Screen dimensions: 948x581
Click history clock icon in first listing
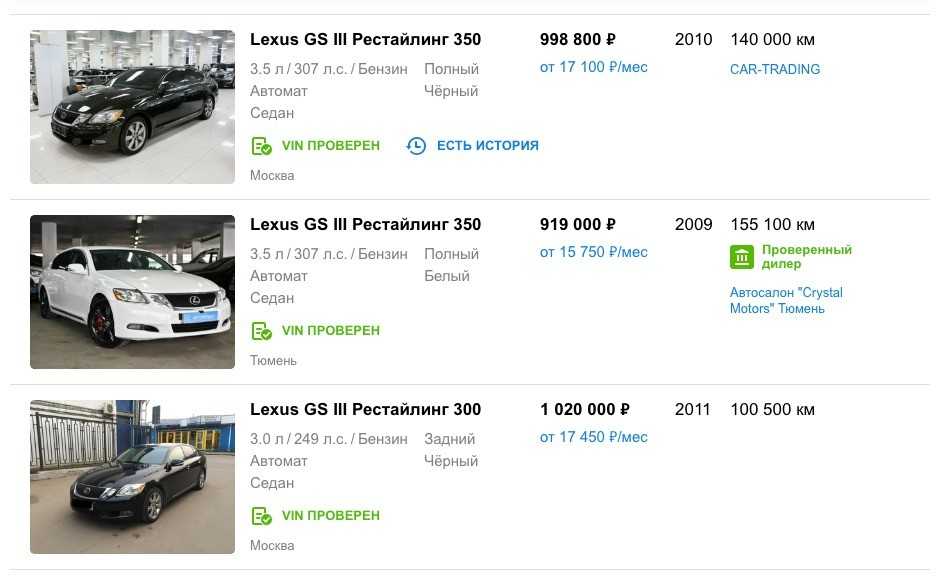click(x=416, y=146)
